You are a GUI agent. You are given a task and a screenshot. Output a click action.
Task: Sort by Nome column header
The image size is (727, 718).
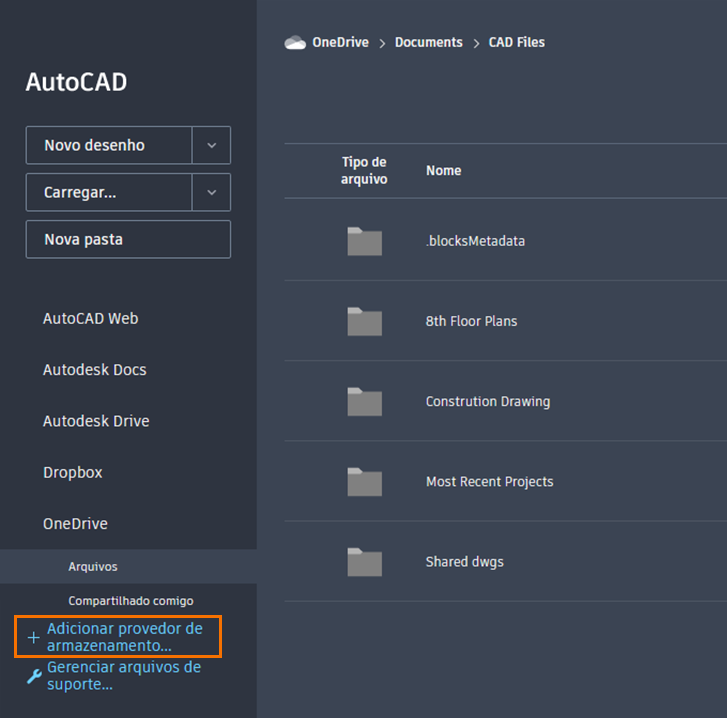point(444,171)
